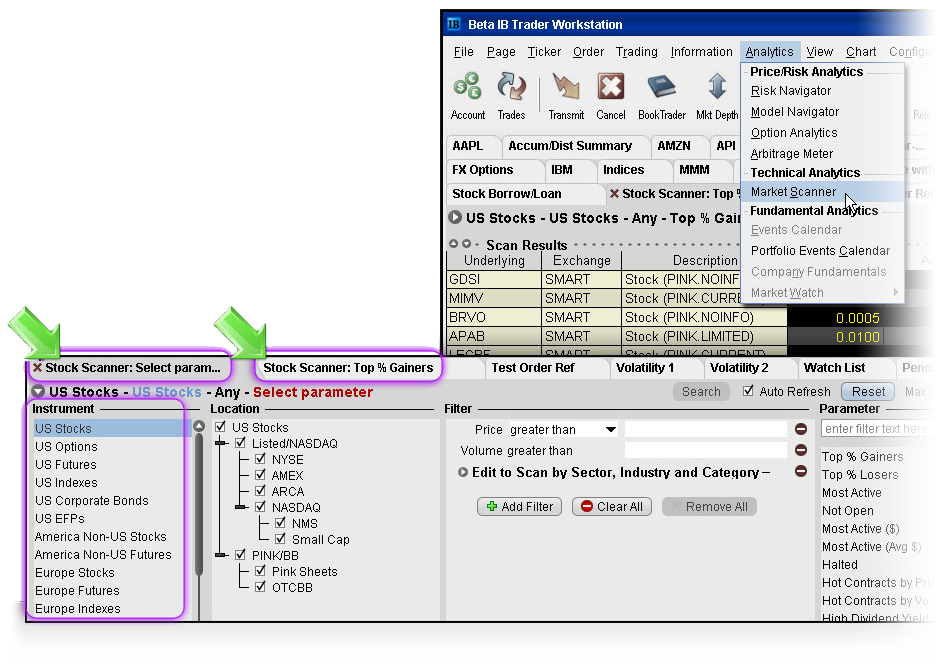The height and width of the screenshot is (670, 948).
Task: Select US Options in Instrument list
Action: tap(66, 446)
